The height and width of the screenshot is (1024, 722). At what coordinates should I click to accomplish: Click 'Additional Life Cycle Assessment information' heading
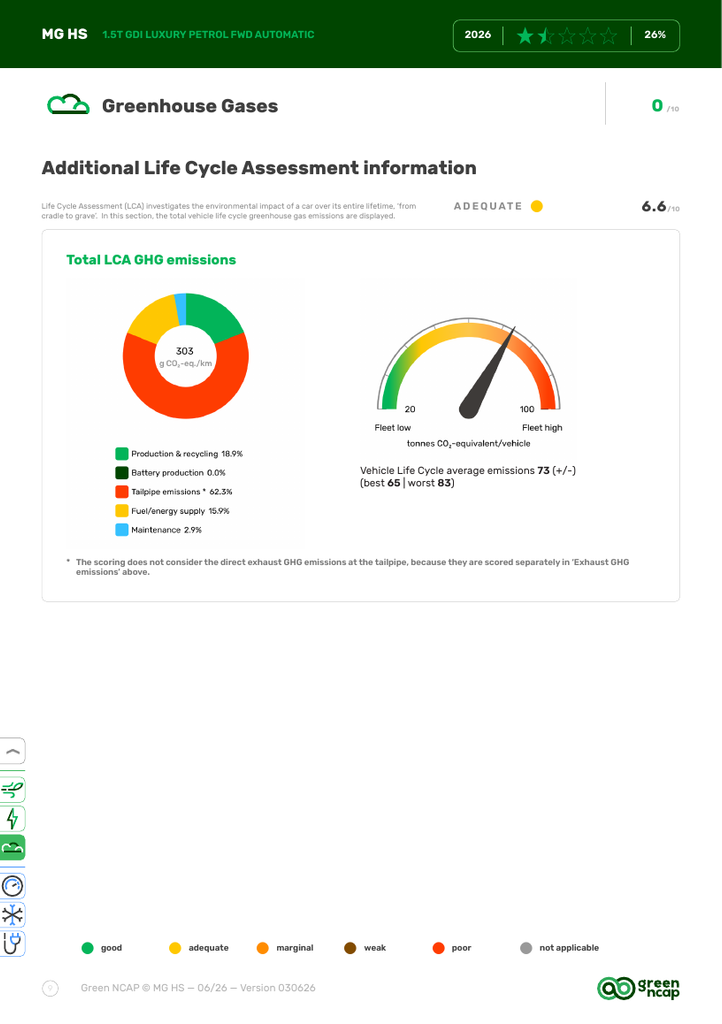coord(259,168)
